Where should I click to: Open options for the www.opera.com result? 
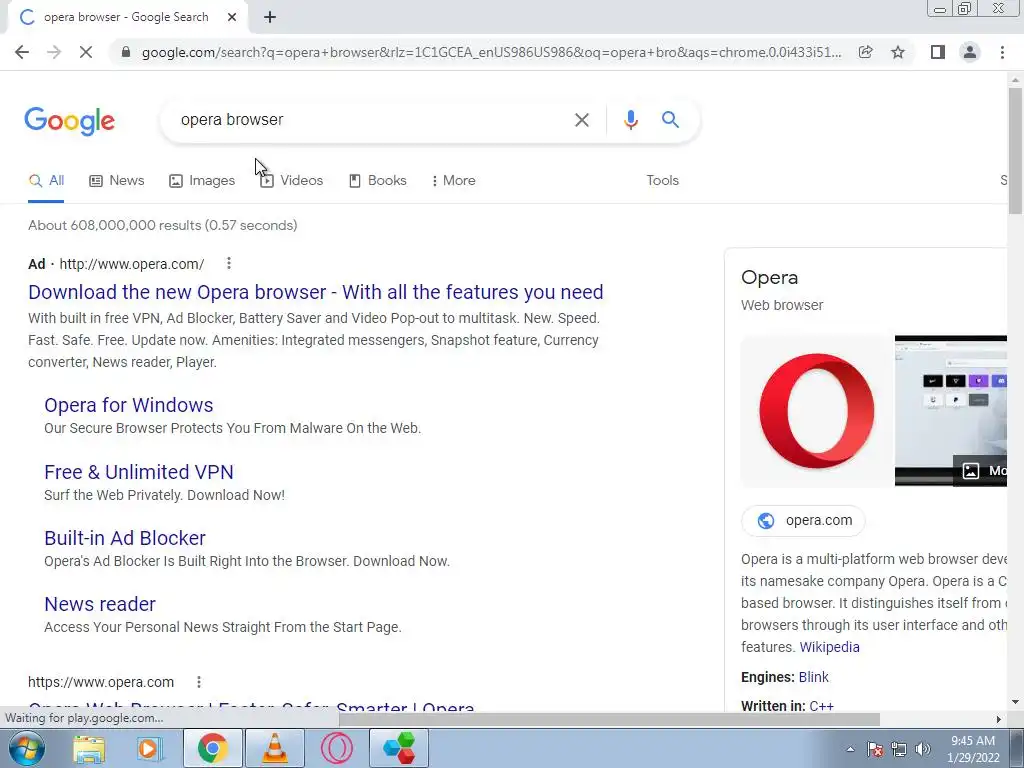[x=199, y=682]
